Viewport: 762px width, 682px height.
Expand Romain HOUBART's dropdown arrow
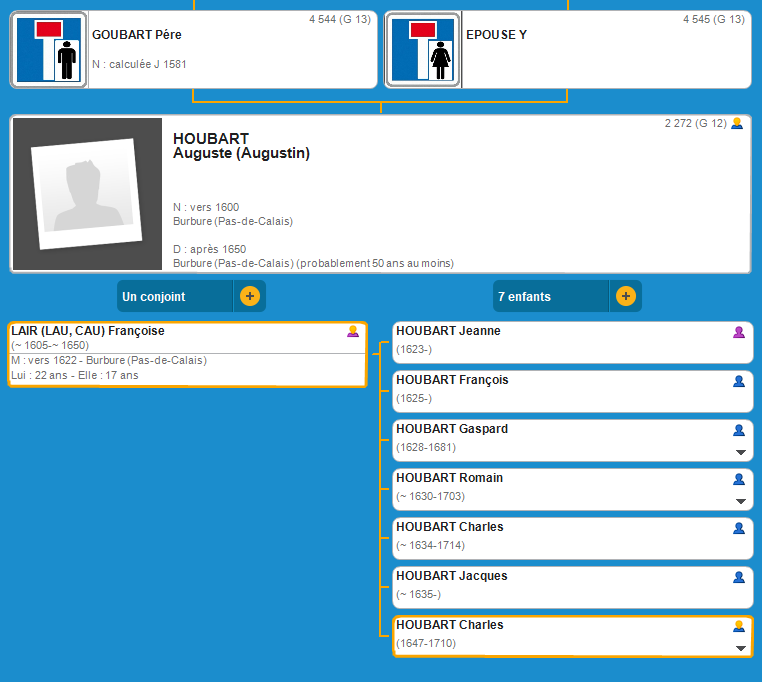point(740,502)
